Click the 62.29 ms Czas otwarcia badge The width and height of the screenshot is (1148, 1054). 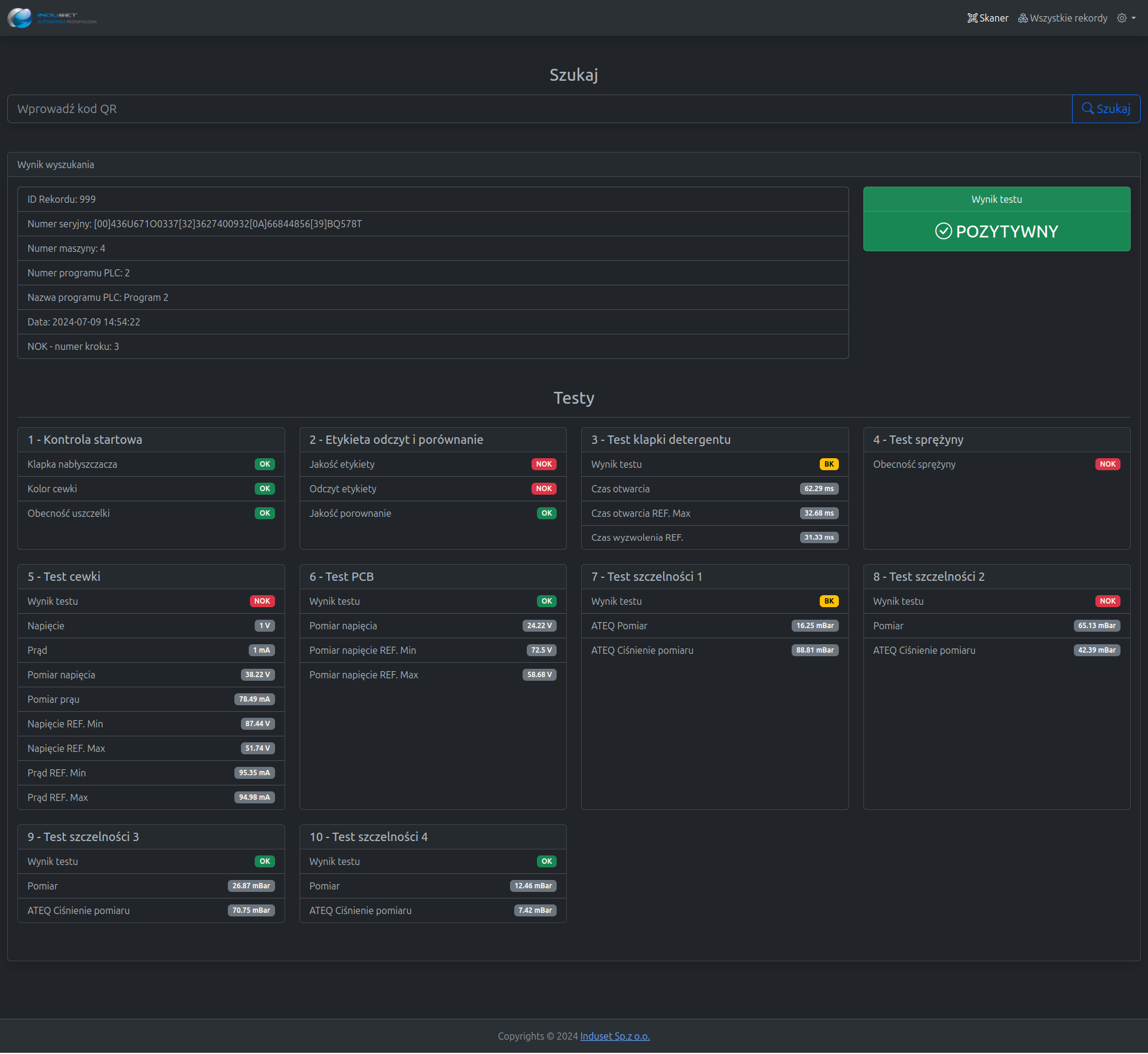coord(819,489)
